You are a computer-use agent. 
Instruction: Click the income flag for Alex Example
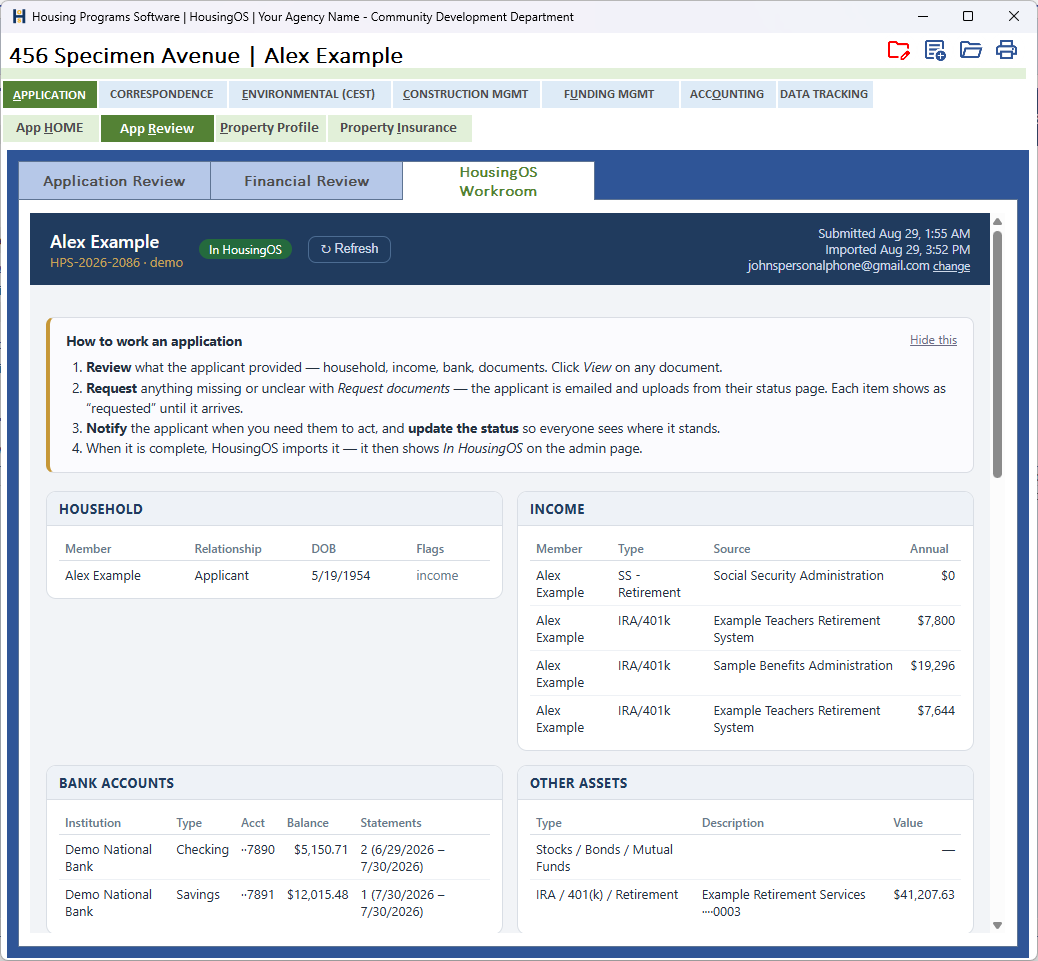(437, 576)
